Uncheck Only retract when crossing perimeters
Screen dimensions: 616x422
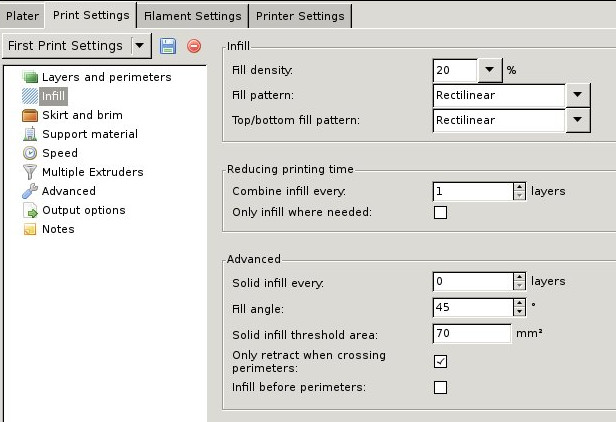click(x=440, y=361)
